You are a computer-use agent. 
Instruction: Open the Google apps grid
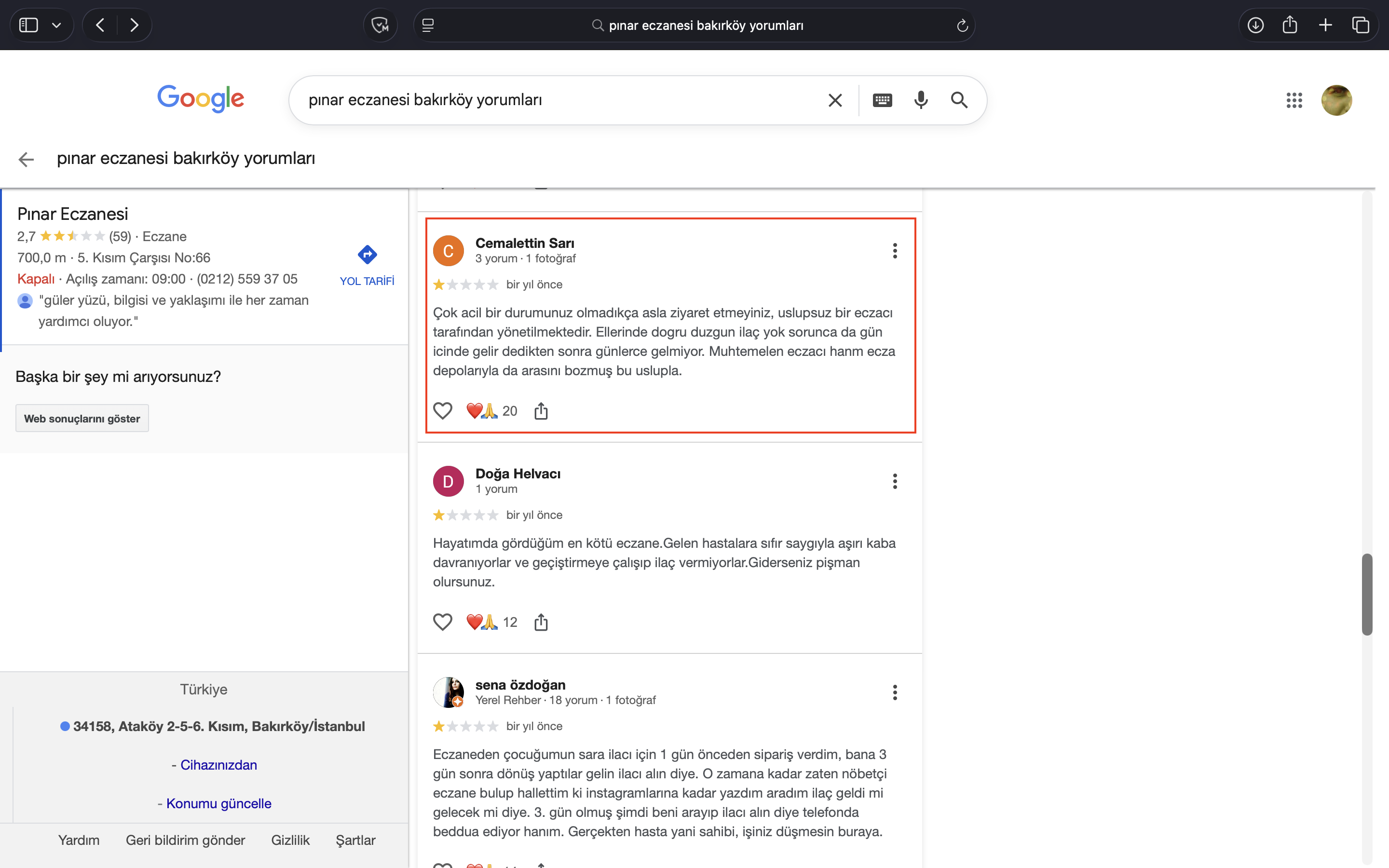(1294, 100)
